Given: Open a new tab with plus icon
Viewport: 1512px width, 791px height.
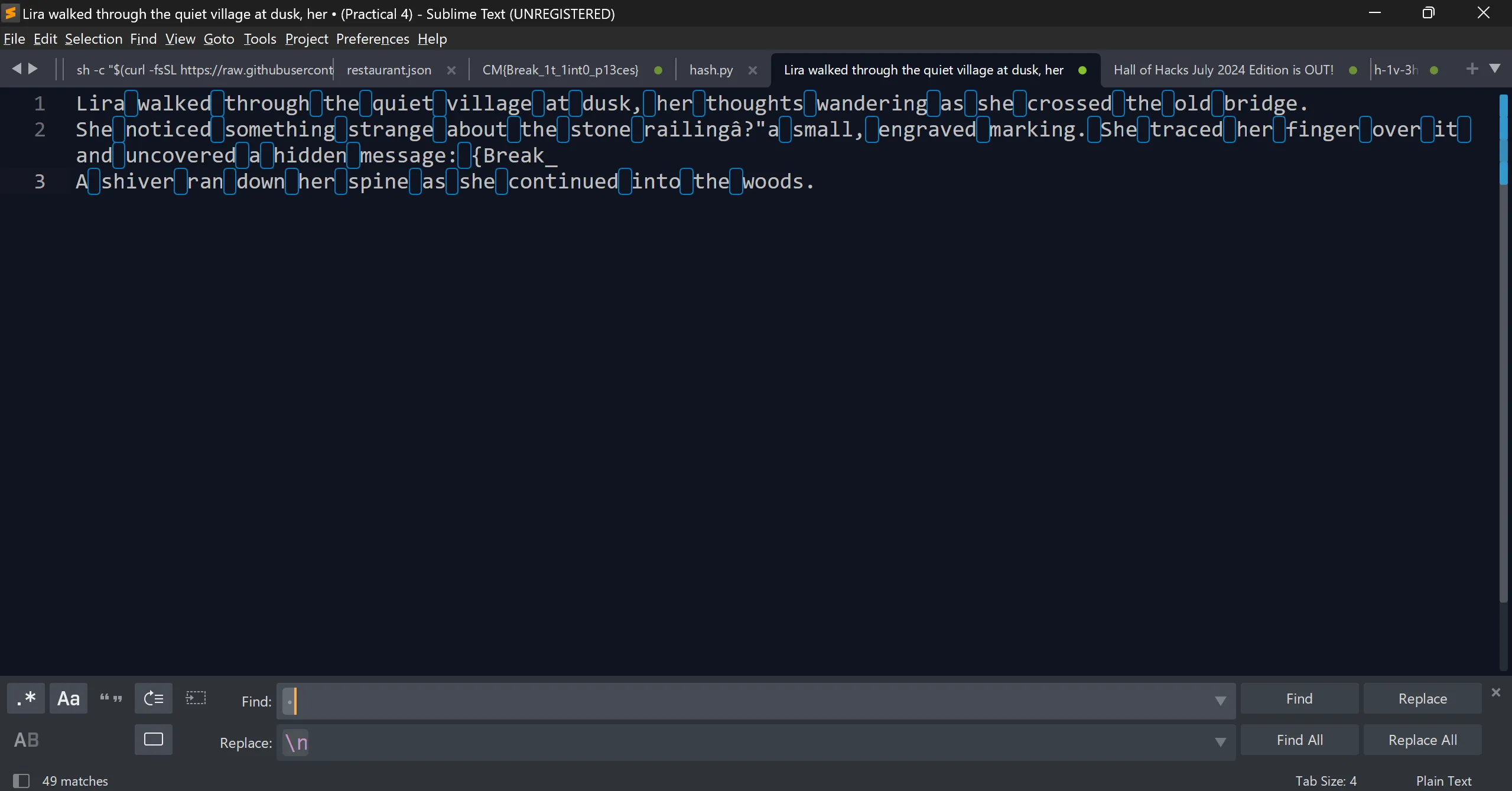Looking at the screenshot, I should [1472, 69].
